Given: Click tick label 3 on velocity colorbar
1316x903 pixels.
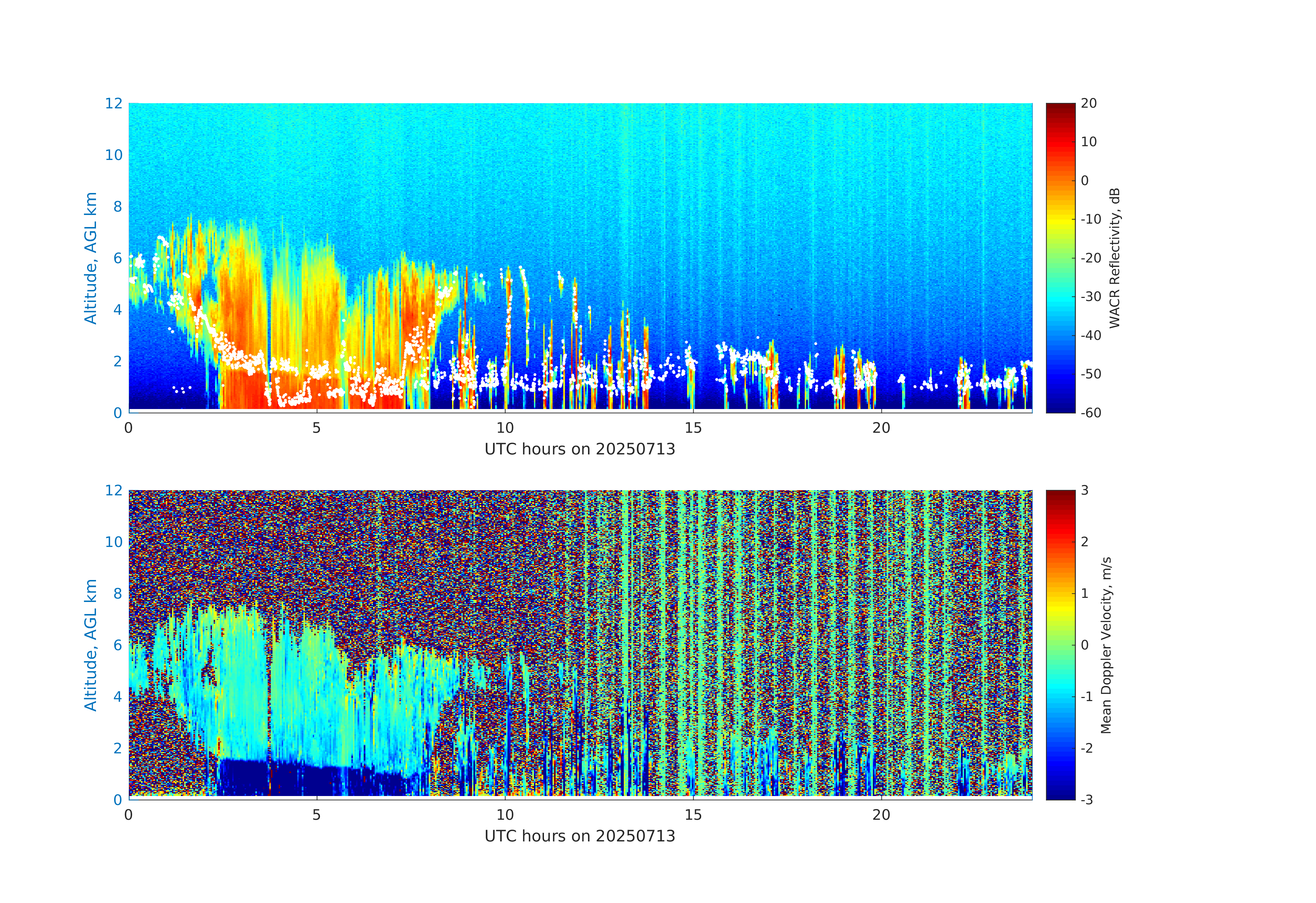Looking at the screenshot, I should [x=1084, y=490].
